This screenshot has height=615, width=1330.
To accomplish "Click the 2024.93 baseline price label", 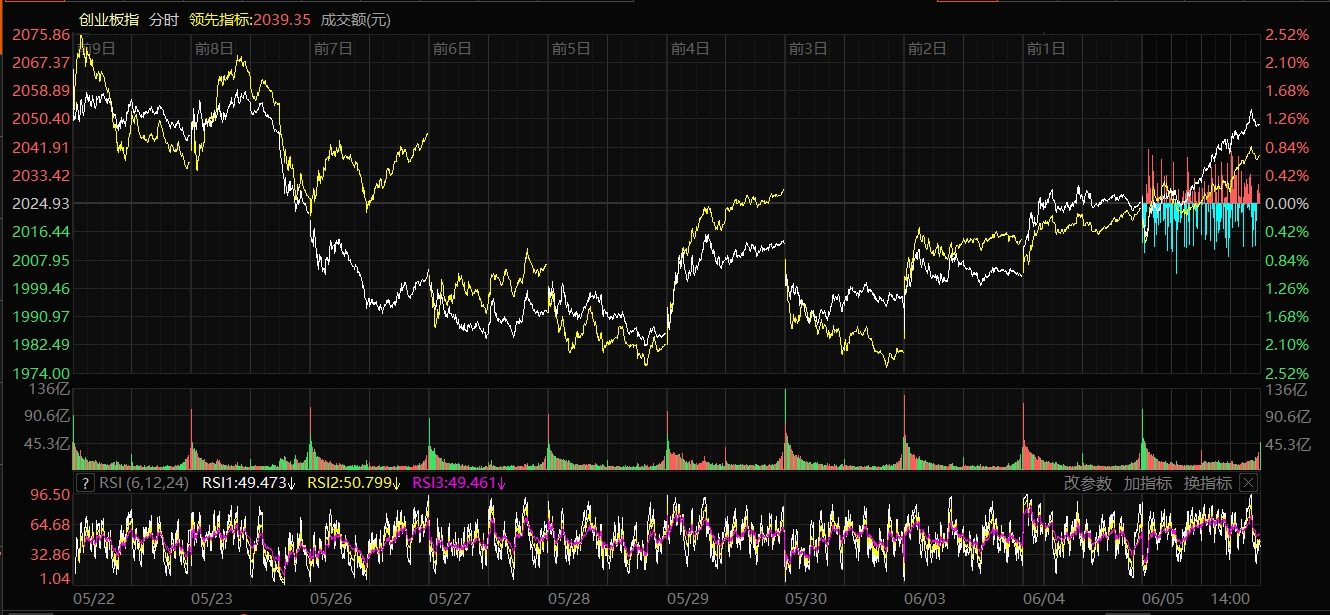I will tap(40, 203).
